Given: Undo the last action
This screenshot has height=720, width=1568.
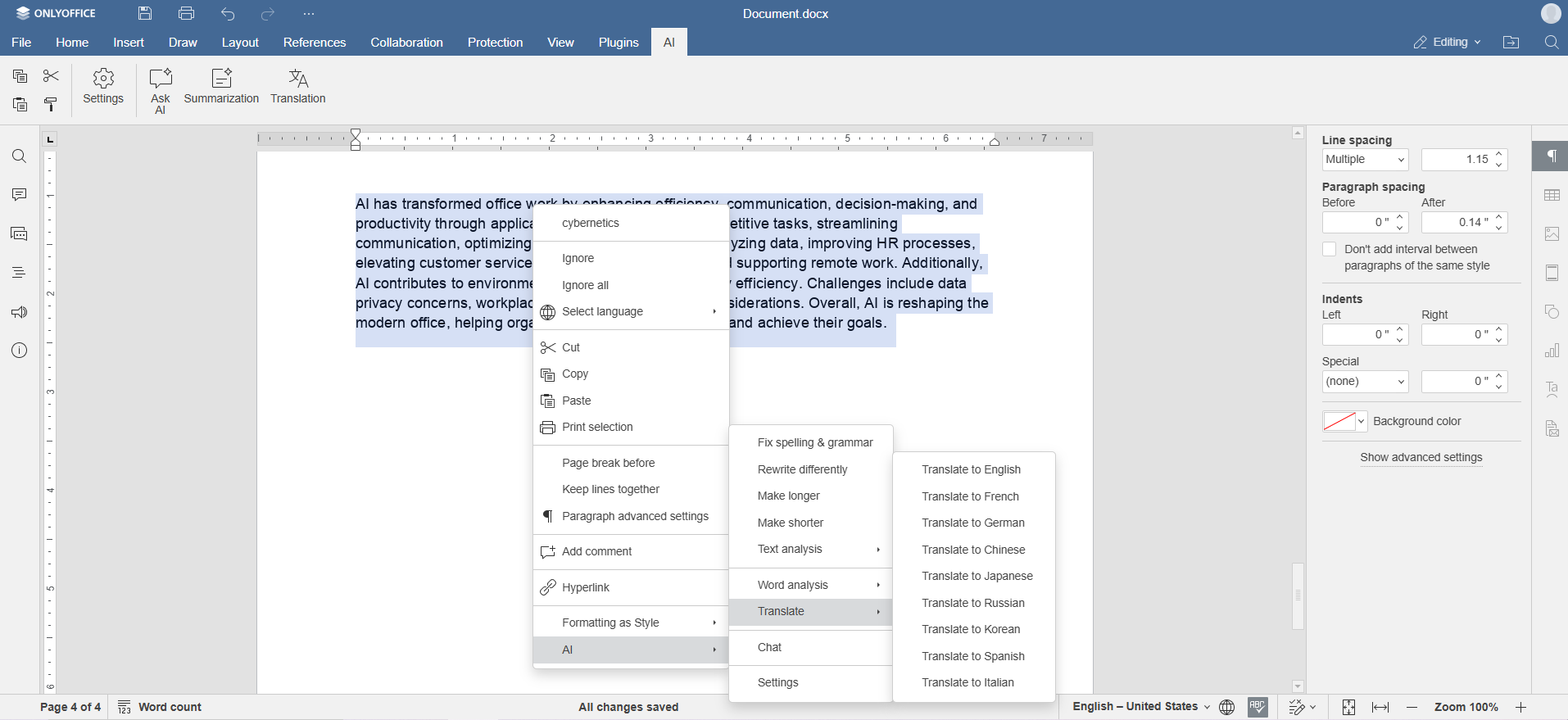Looking at the screenshot, I should 228,13.
